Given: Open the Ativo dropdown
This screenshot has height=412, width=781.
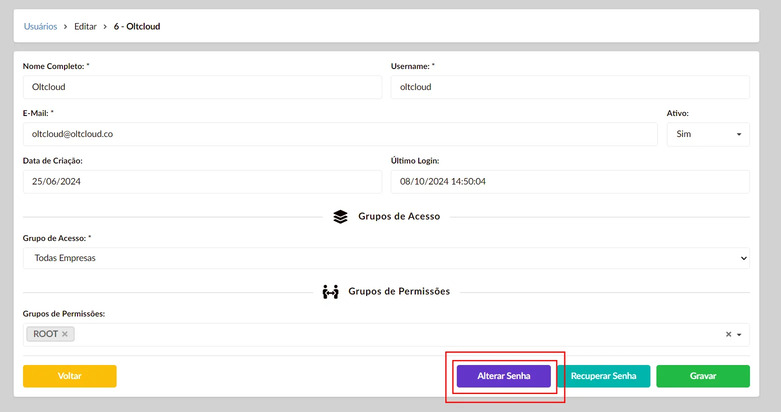Looking at the screenshot, I should point(708,134).
